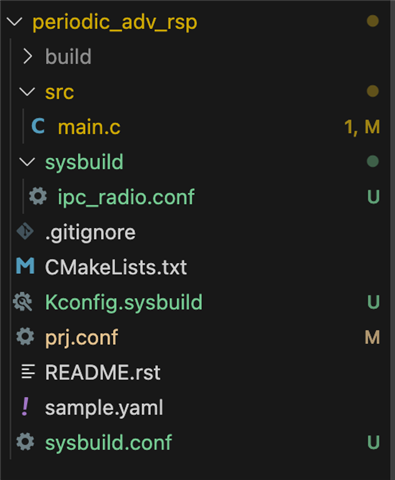Image resolution: width=395 pixels, height=480 pixels.
Task: Click the M modified badge on prj.conf
Action: [372, 337]
